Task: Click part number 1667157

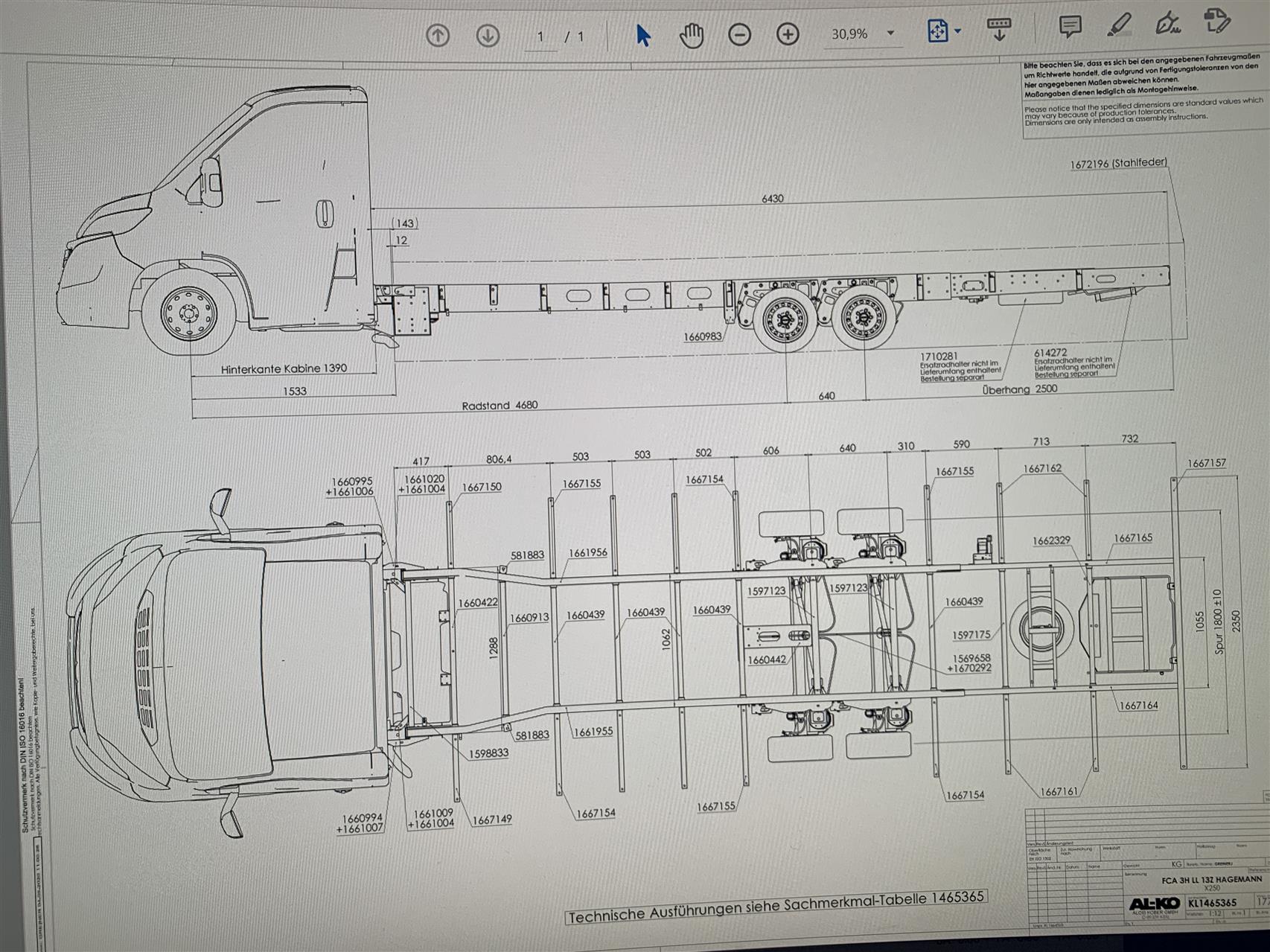Action: click(x=1206, y=463)
